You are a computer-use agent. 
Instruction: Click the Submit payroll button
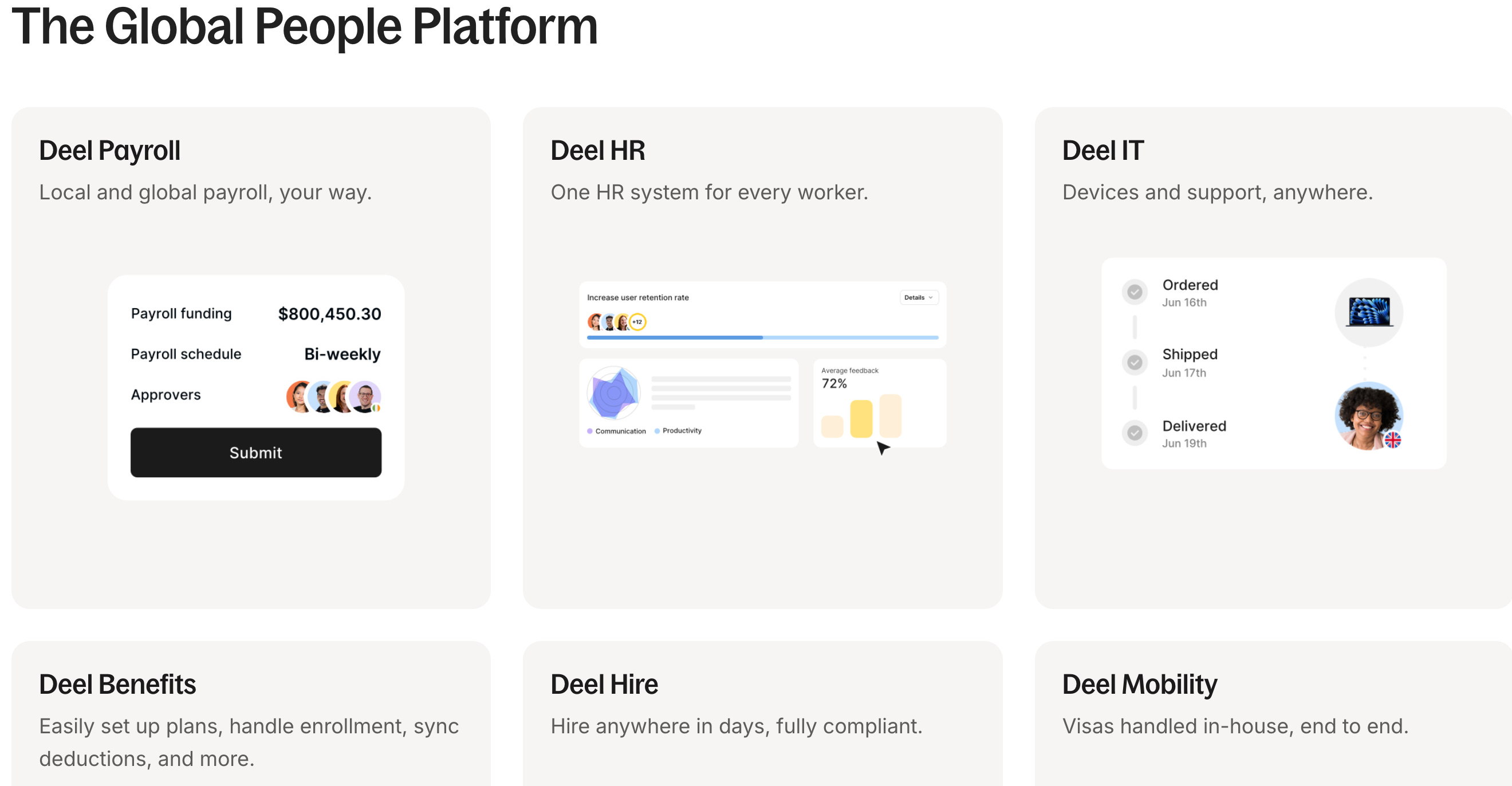click(x=255, y=452)
